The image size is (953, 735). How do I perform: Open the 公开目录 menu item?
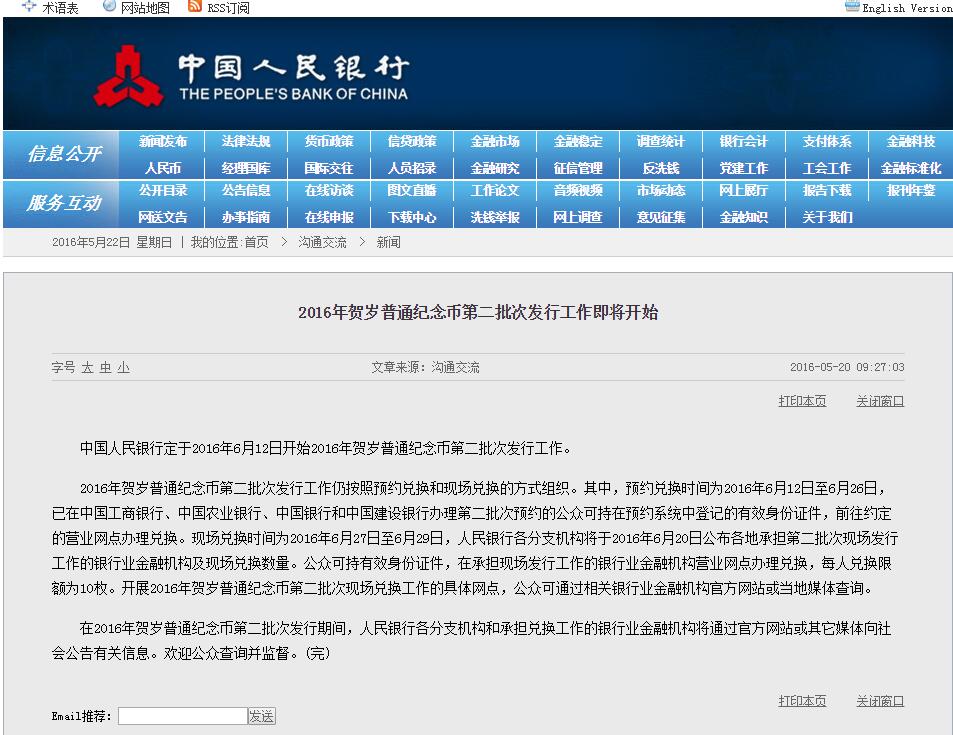pos(163,190)
